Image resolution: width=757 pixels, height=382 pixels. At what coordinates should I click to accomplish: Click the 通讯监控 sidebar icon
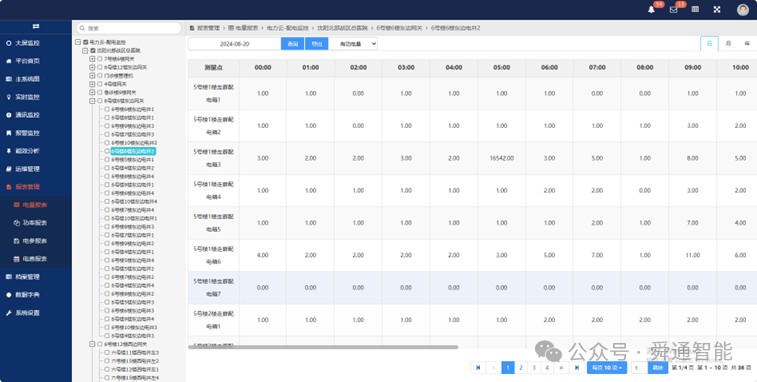coord(8,115)
